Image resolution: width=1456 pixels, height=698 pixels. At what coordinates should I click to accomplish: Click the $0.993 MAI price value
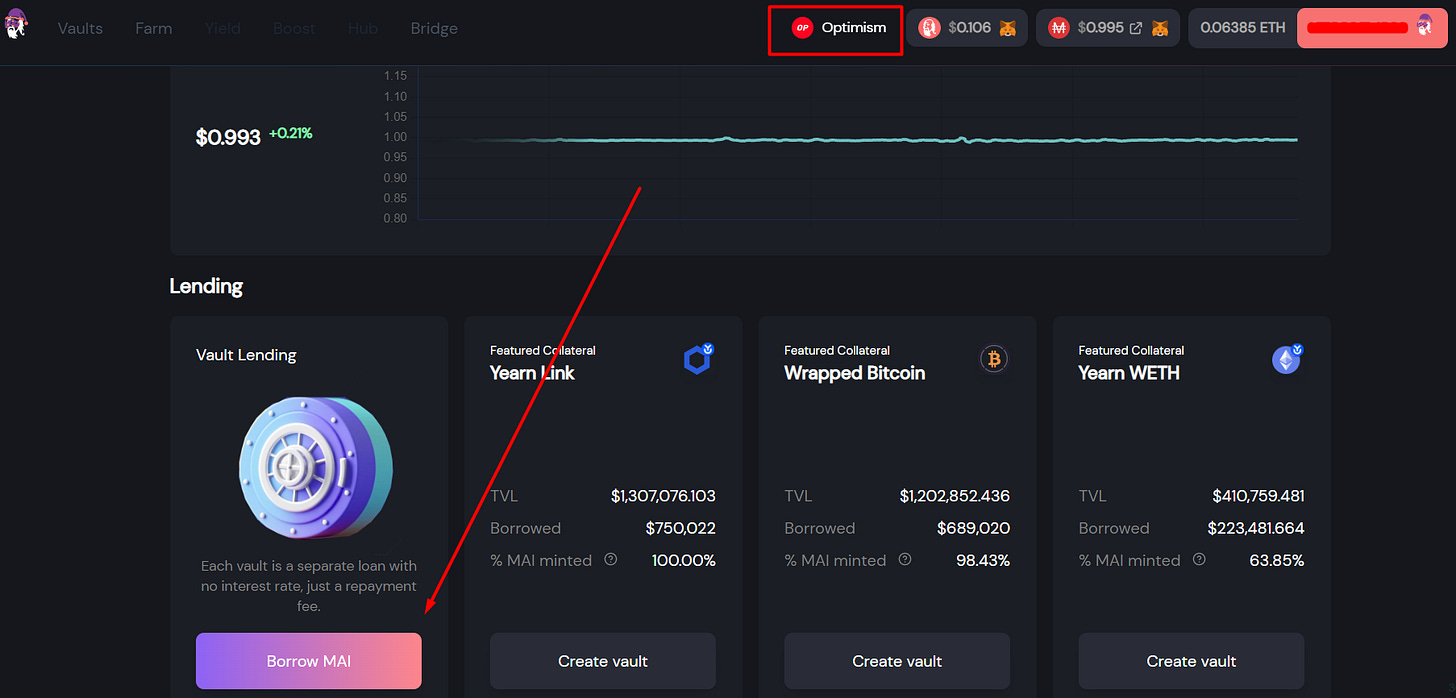point(228,137)
